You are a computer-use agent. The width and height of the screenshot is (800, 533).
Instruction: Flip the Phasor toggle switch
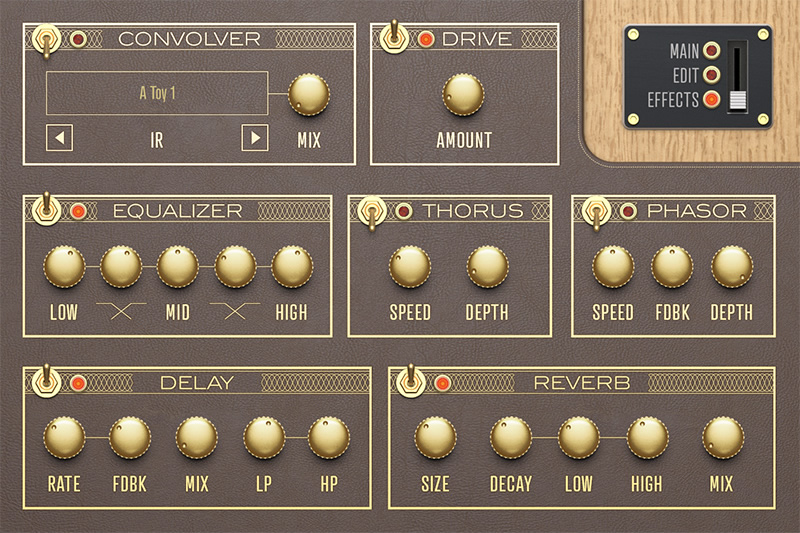pos(596,212)
